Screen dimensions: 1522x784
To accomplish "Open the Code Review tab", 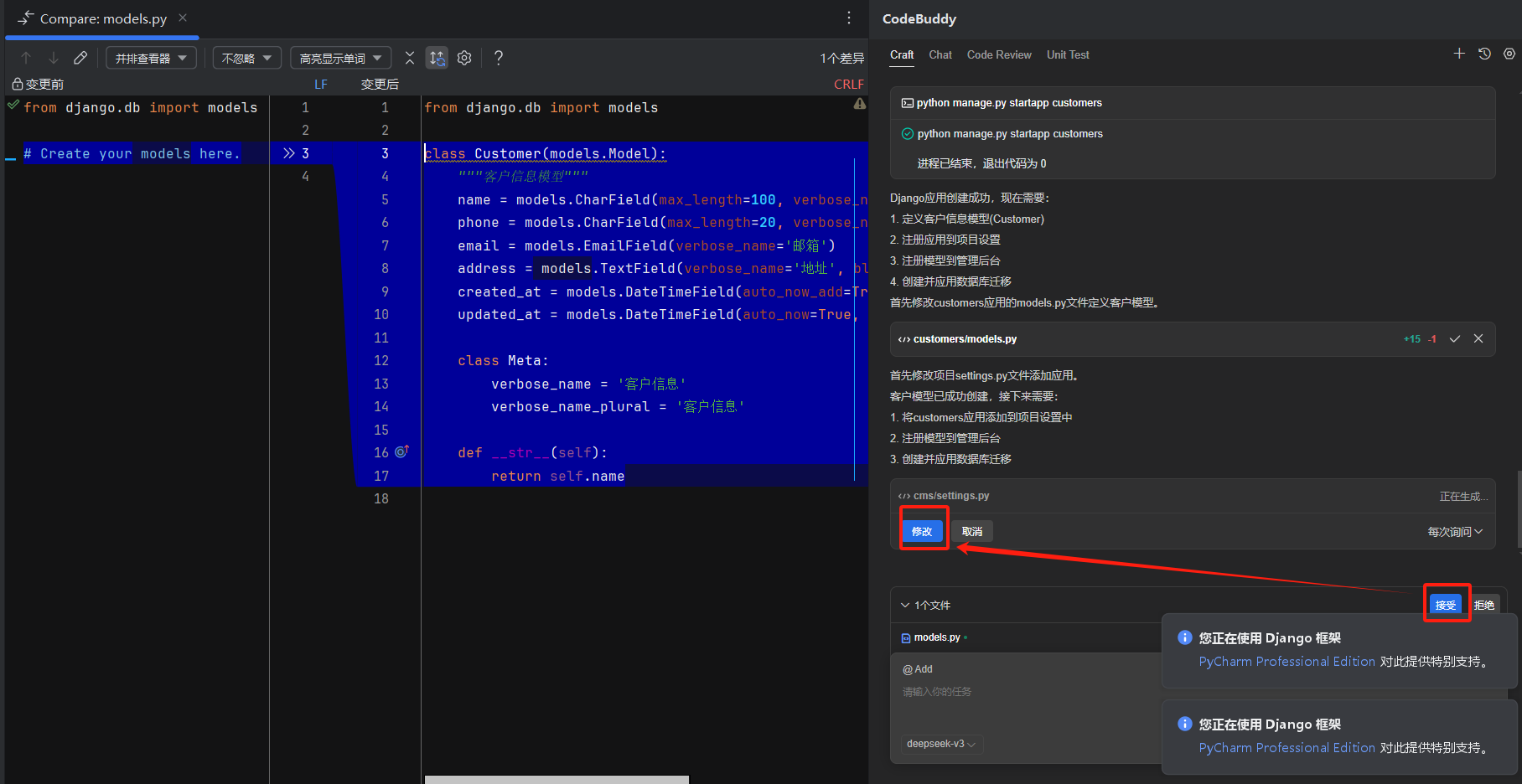I will (x=999, y=54).
